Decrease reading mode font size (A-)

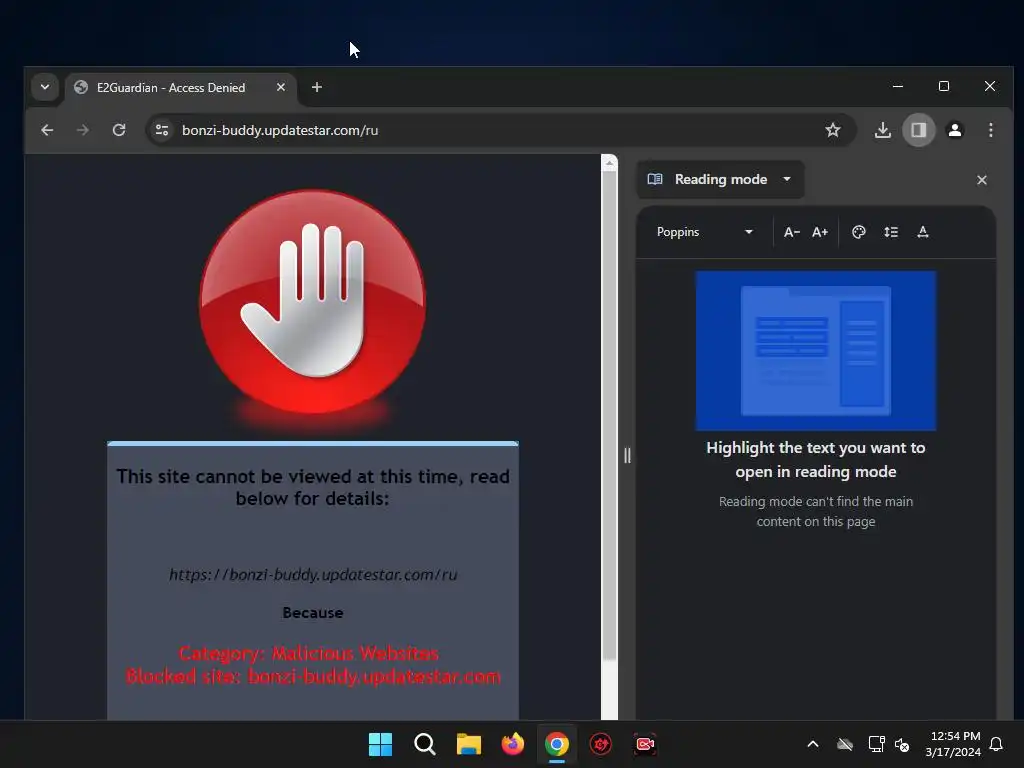pos(792,232)
